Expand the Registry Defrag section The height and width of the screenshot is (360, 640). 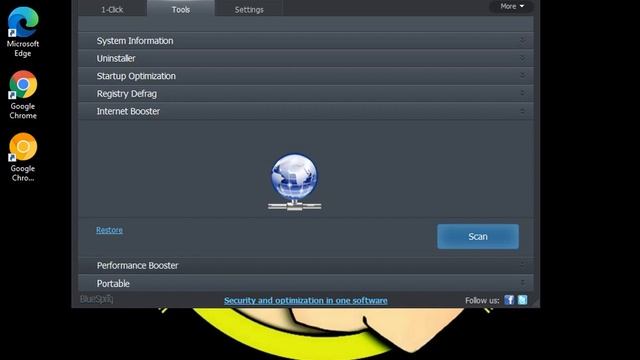point(306,93)
